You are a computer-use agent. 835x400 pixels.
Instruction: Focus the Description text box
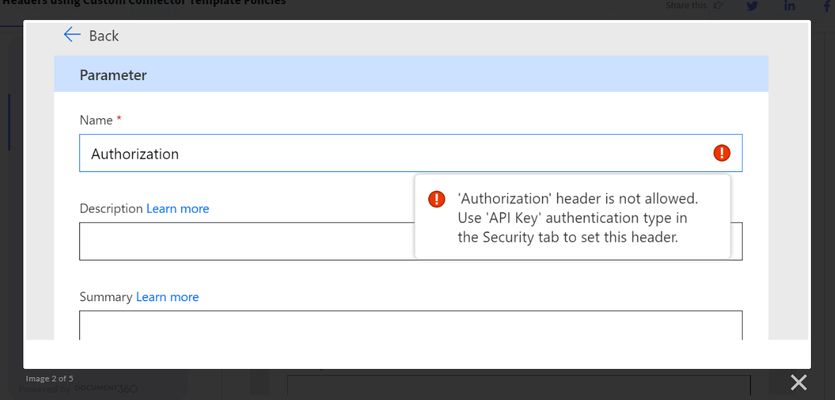411,241
